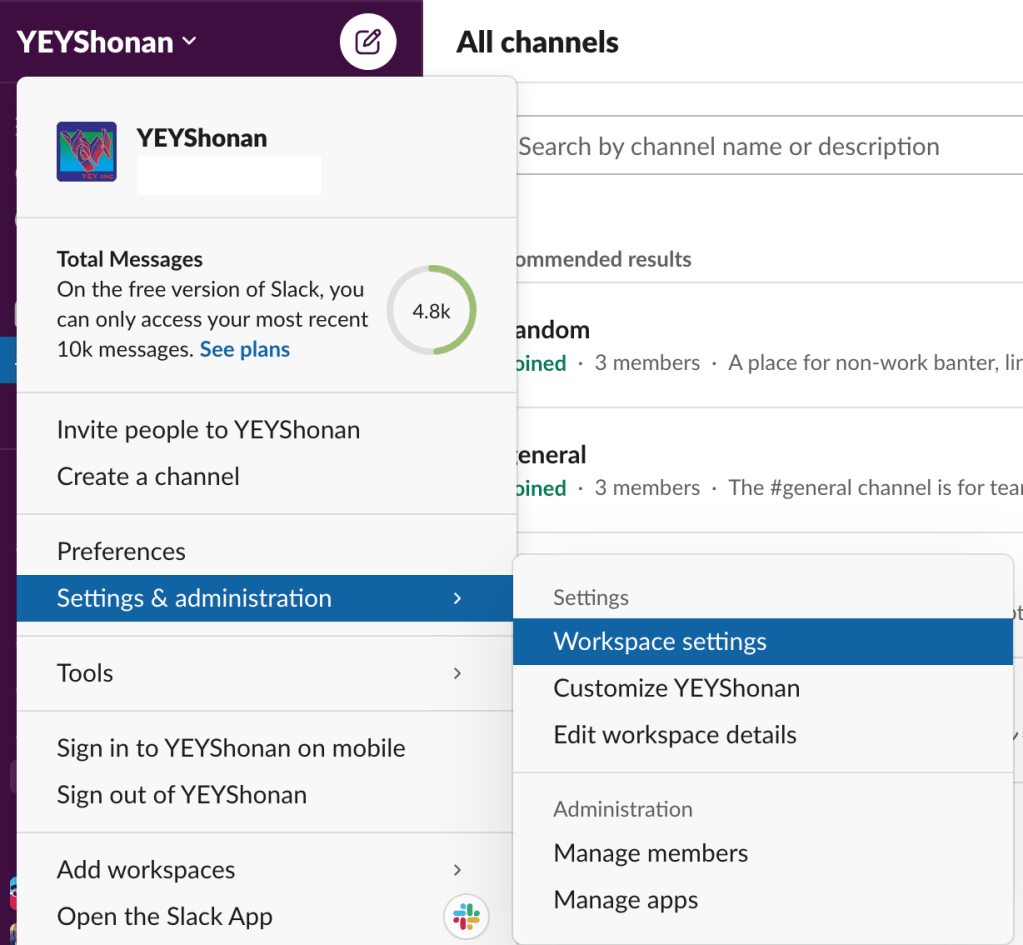Expand the Tools submenu arrow
Viewport: 1023px width, 945px height.
(x=457, y=673)
